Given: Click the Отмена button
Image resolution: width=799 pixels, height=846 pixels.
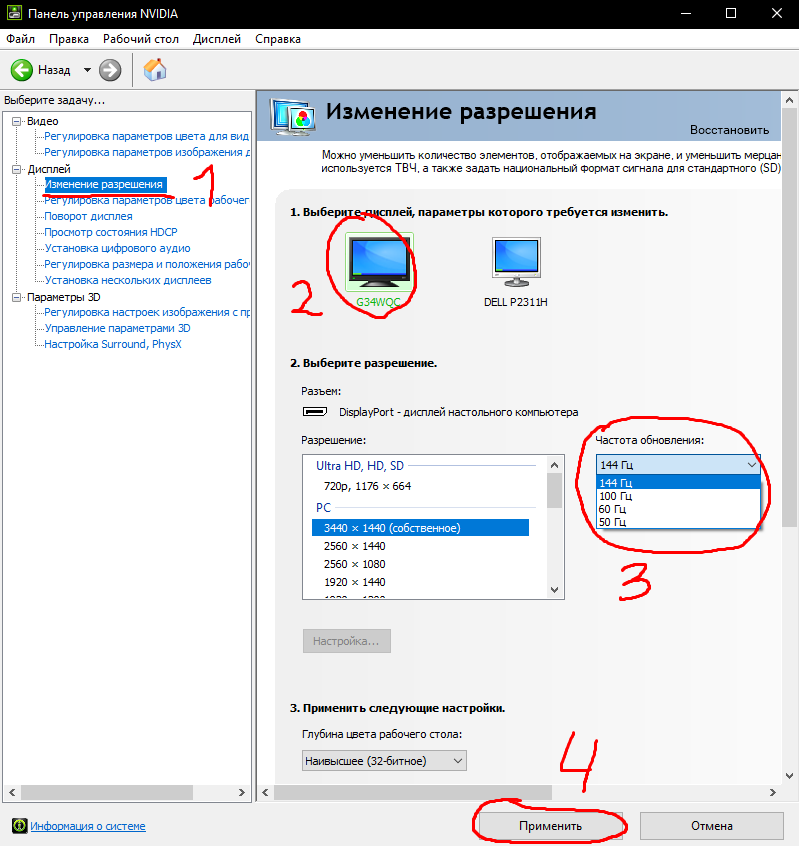Looking at the screenshot, I should tap(709, 826).
